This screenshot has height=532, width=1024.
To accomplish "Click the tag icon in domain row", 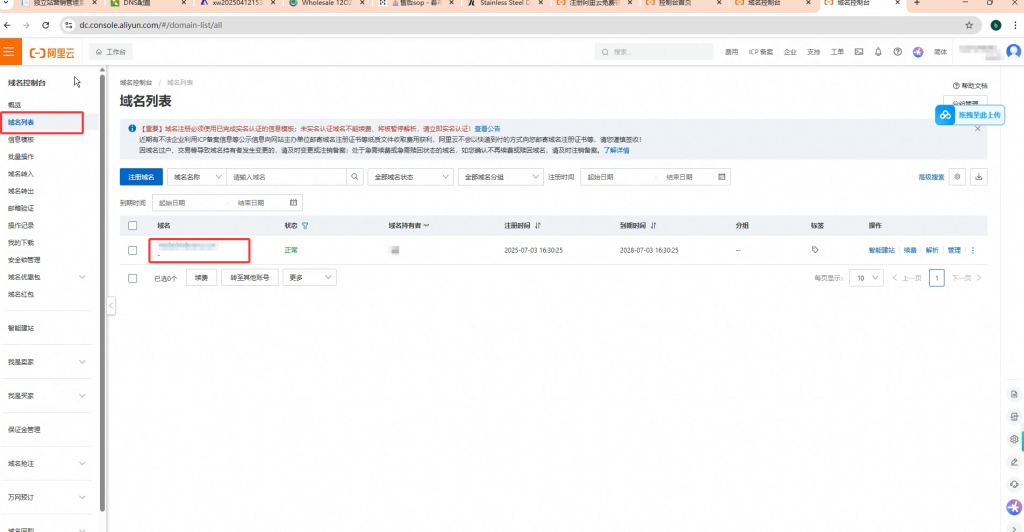I will pos(815,250).
